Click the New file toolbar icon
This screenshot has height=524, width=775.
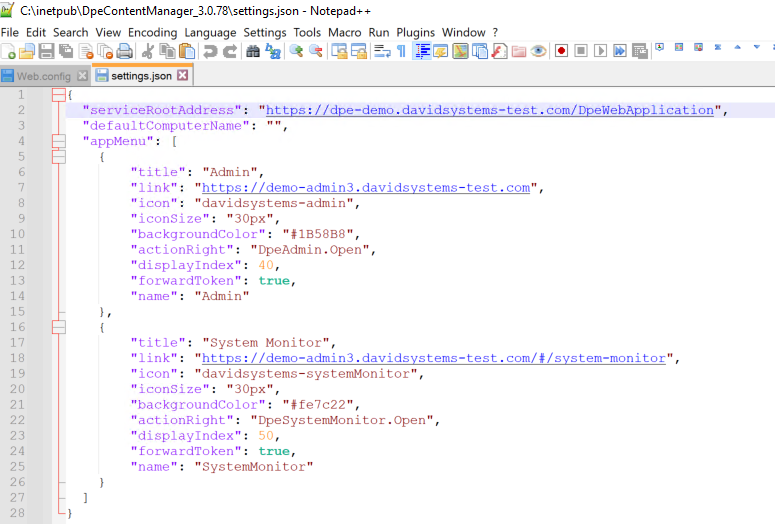8,51
